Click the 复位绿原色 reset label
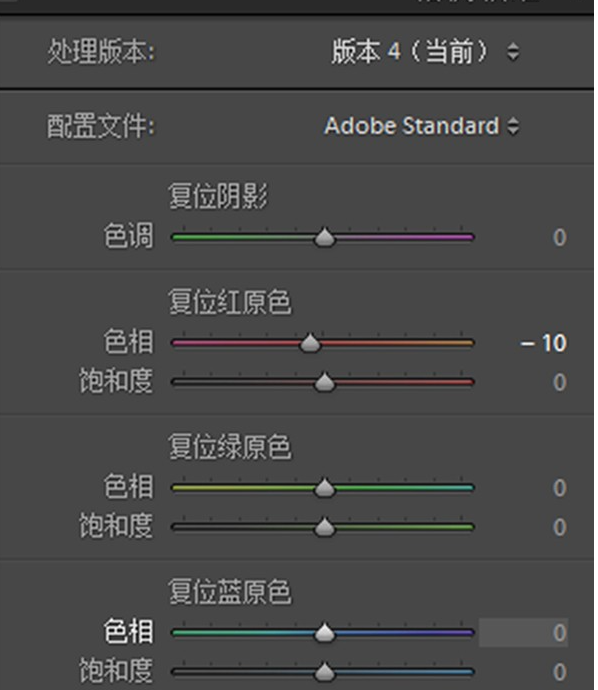Image resolution: width=598 pixels, height=690 pixels. point(230,447)
